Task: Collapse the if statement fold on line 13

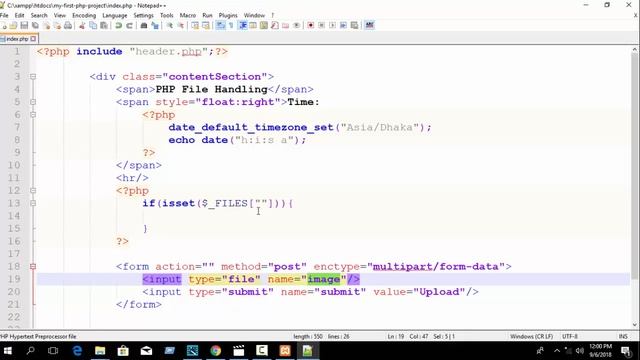Action: pos(33,203)
